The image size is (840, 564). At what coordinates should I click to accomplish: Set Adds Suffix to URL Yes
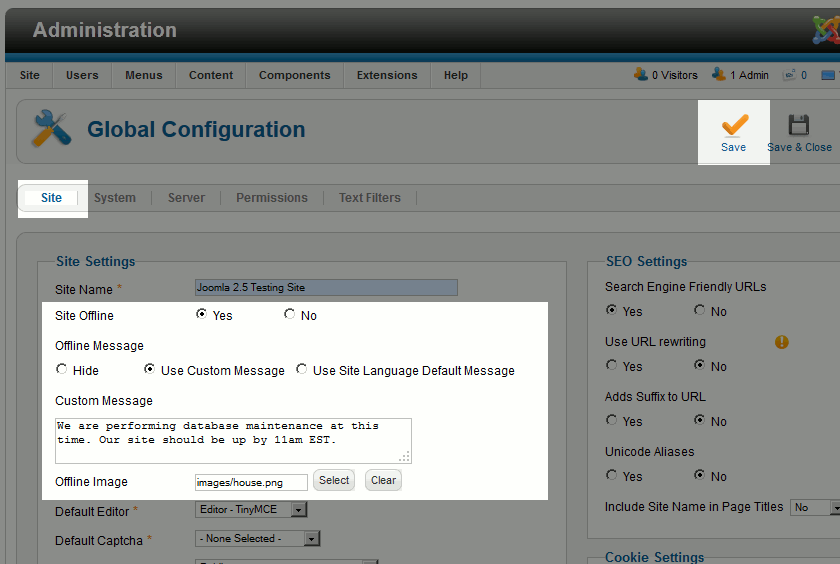click(611, 420)
